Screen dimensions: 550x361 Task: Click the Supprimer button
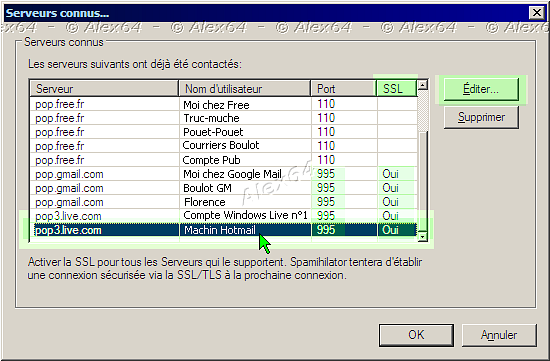[481, 117]
